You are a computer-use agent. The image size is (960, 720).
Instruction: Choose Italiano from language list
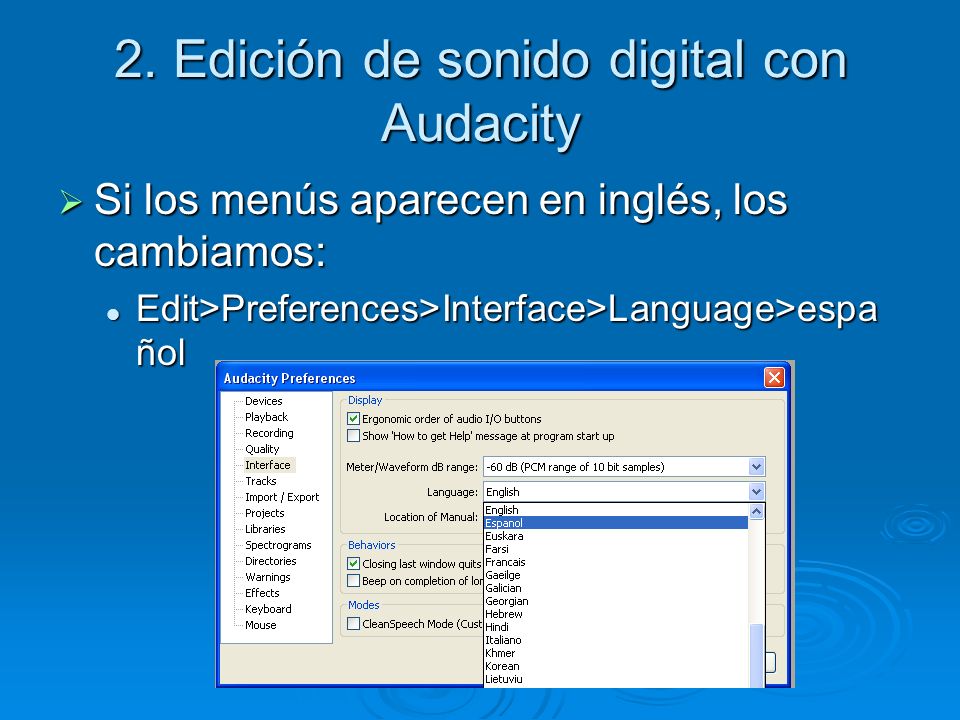coord(616,640)
